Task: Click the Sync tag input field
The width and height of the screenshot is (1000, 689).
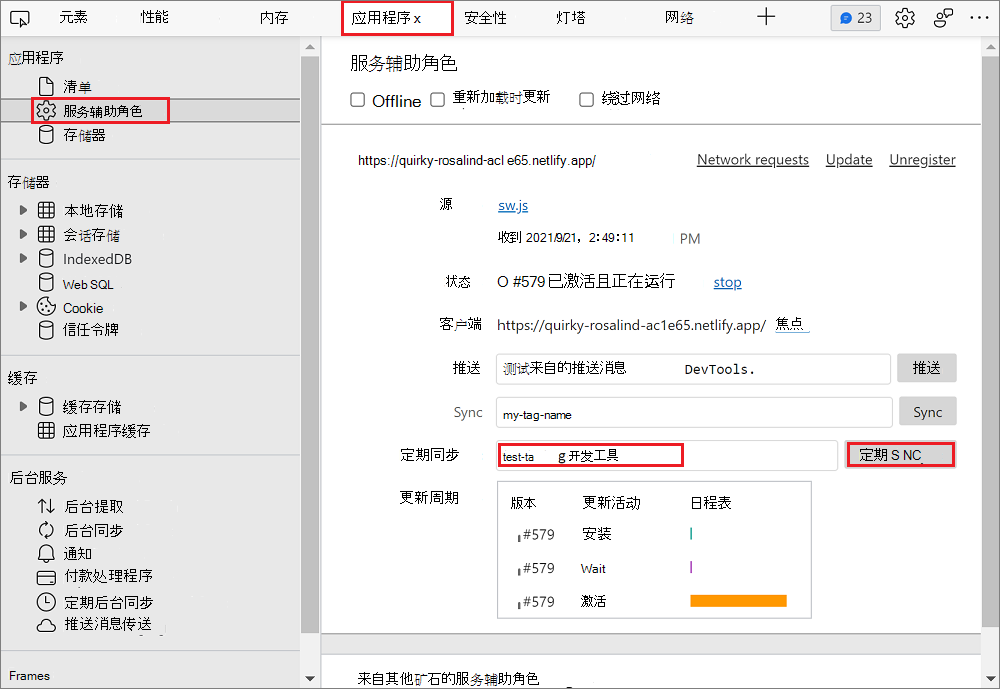Action: [x=693, y=412]
